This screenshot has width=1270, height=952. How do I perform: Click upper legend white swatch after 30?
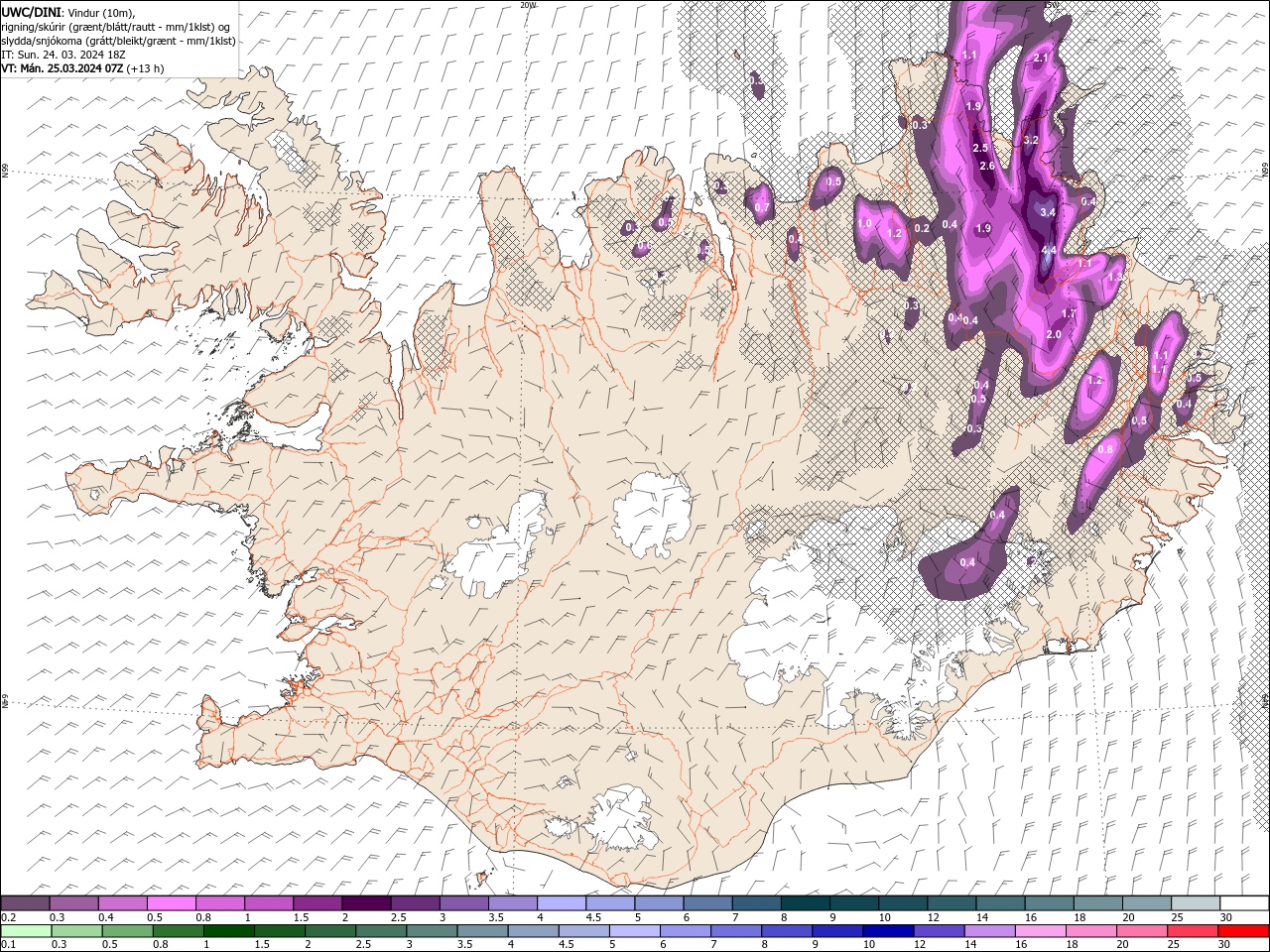pos(1244,903)
